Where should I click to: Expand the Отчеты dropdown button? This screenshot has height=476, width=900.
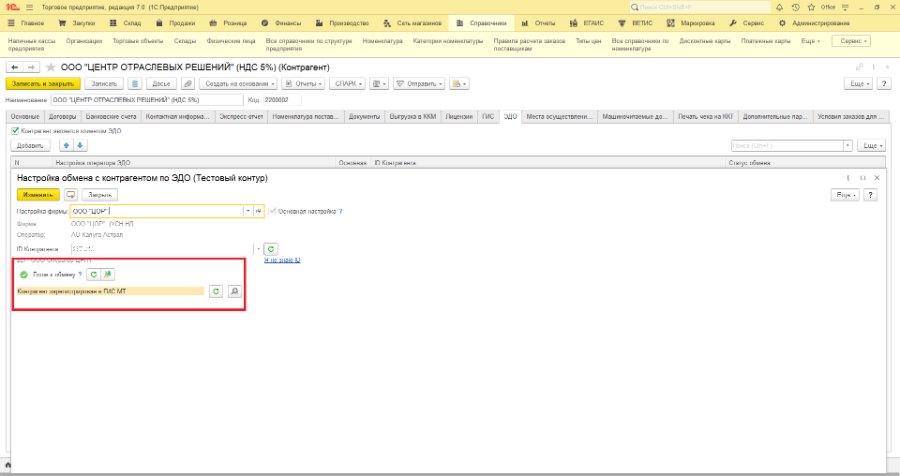(303, 84)
